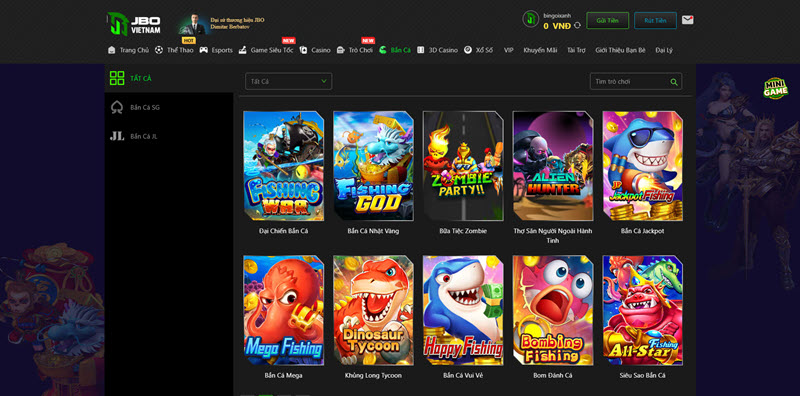Open the Dinosaur Tycoon game tile

[373, 310]
